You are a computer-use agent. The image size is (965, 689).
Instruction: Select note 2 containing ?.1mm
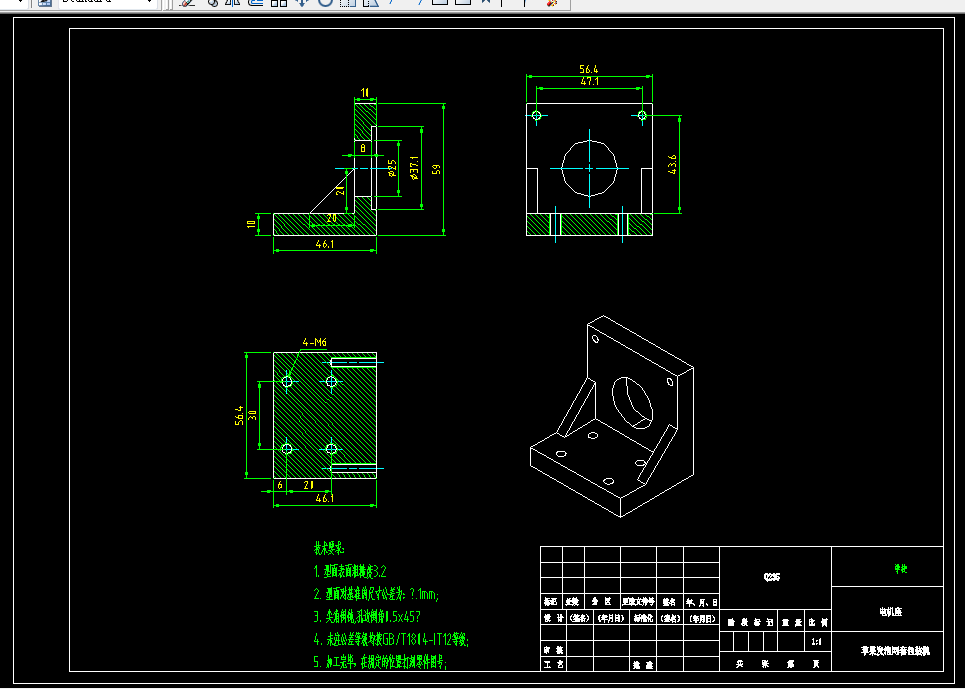pos(376,594)
